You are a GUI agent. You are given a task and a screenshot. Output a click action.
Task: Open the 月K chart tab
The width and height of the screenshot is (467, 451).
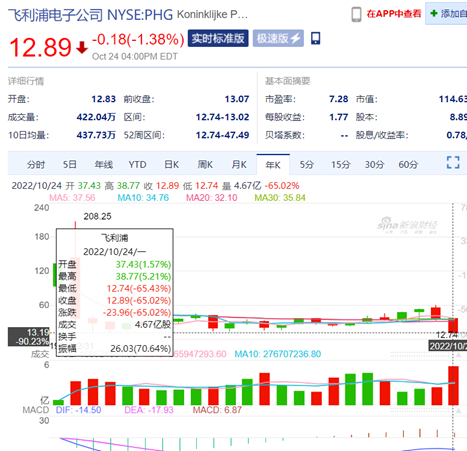(x=239, y=165)
